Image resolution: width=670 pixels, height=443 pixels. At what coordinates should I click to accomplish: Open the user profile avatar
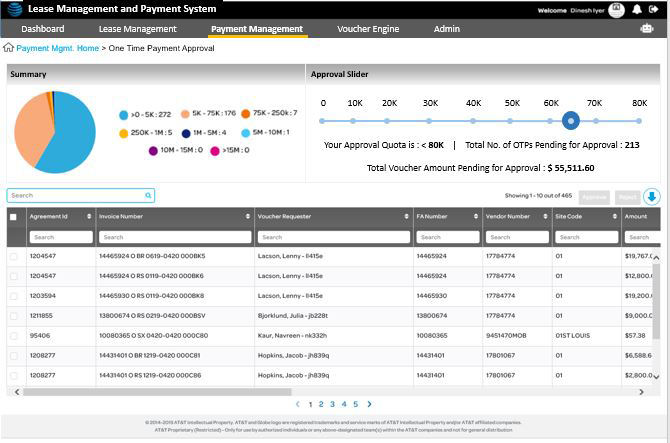616,10
